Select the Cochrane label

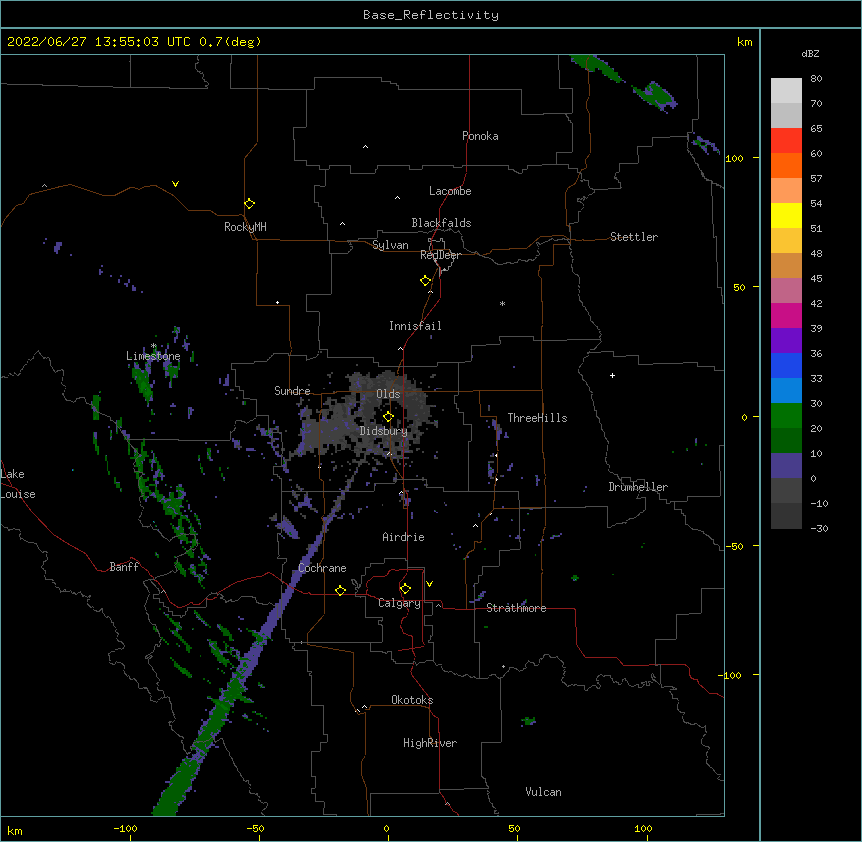click(322, 568)
